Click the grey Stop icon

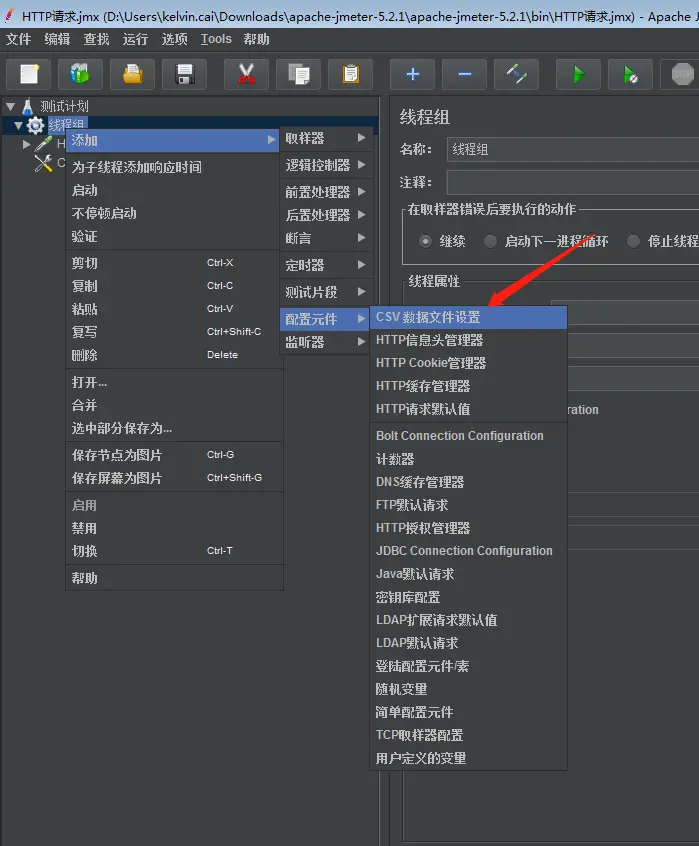pyautogui.click(x=682, y=74)
